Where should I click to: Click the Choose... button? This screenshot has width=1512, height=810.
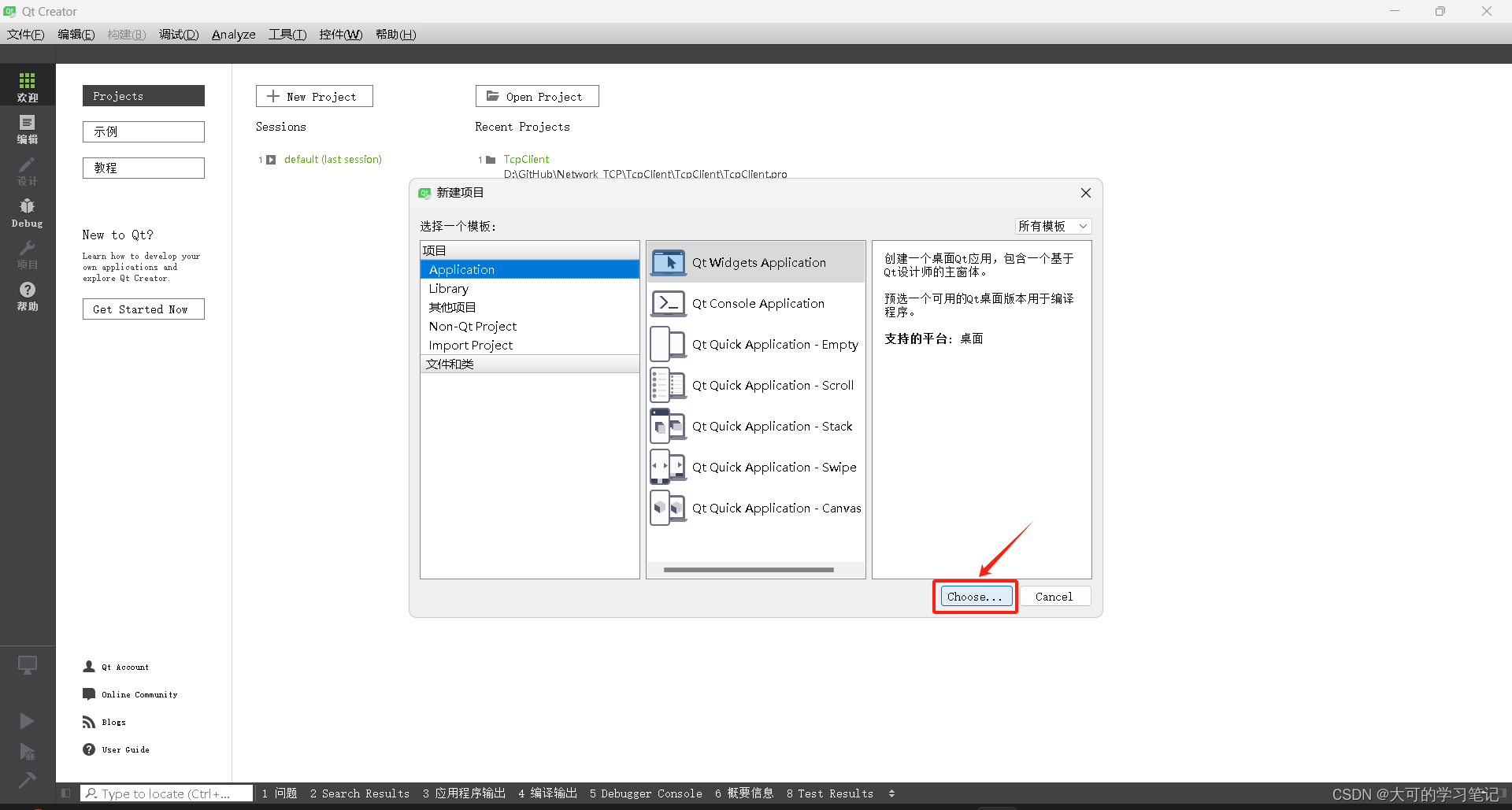pyautogui.click(x=975, y=597)
